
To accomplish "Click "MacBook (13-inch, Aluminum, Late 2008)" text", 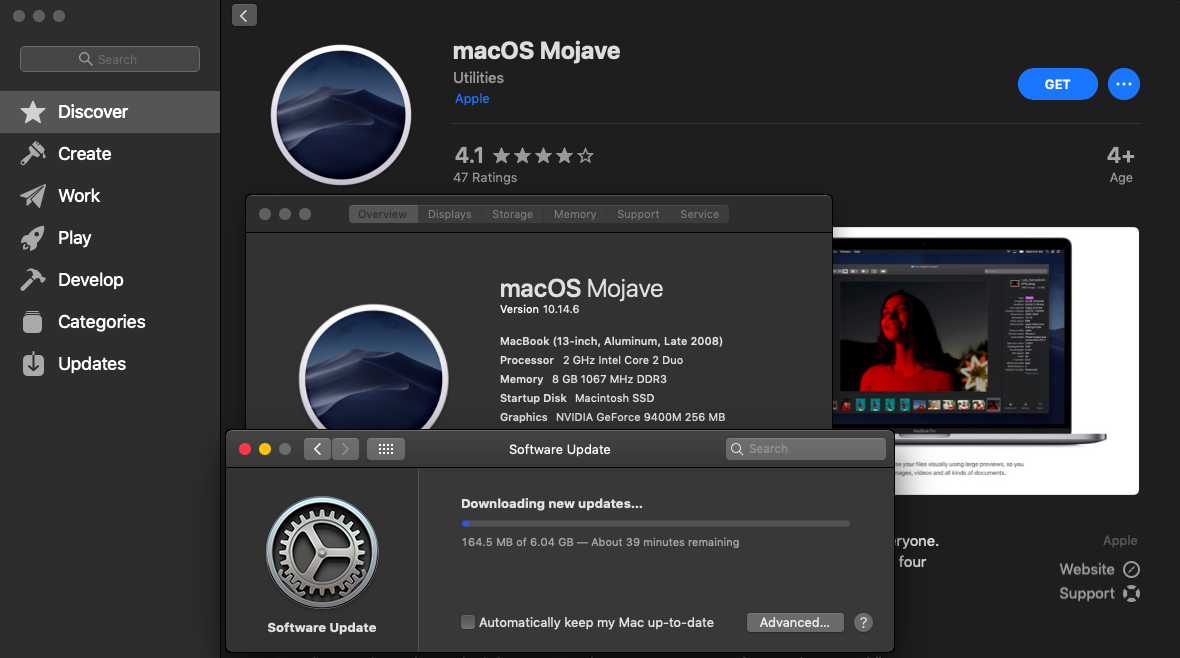I will point(611,341).
